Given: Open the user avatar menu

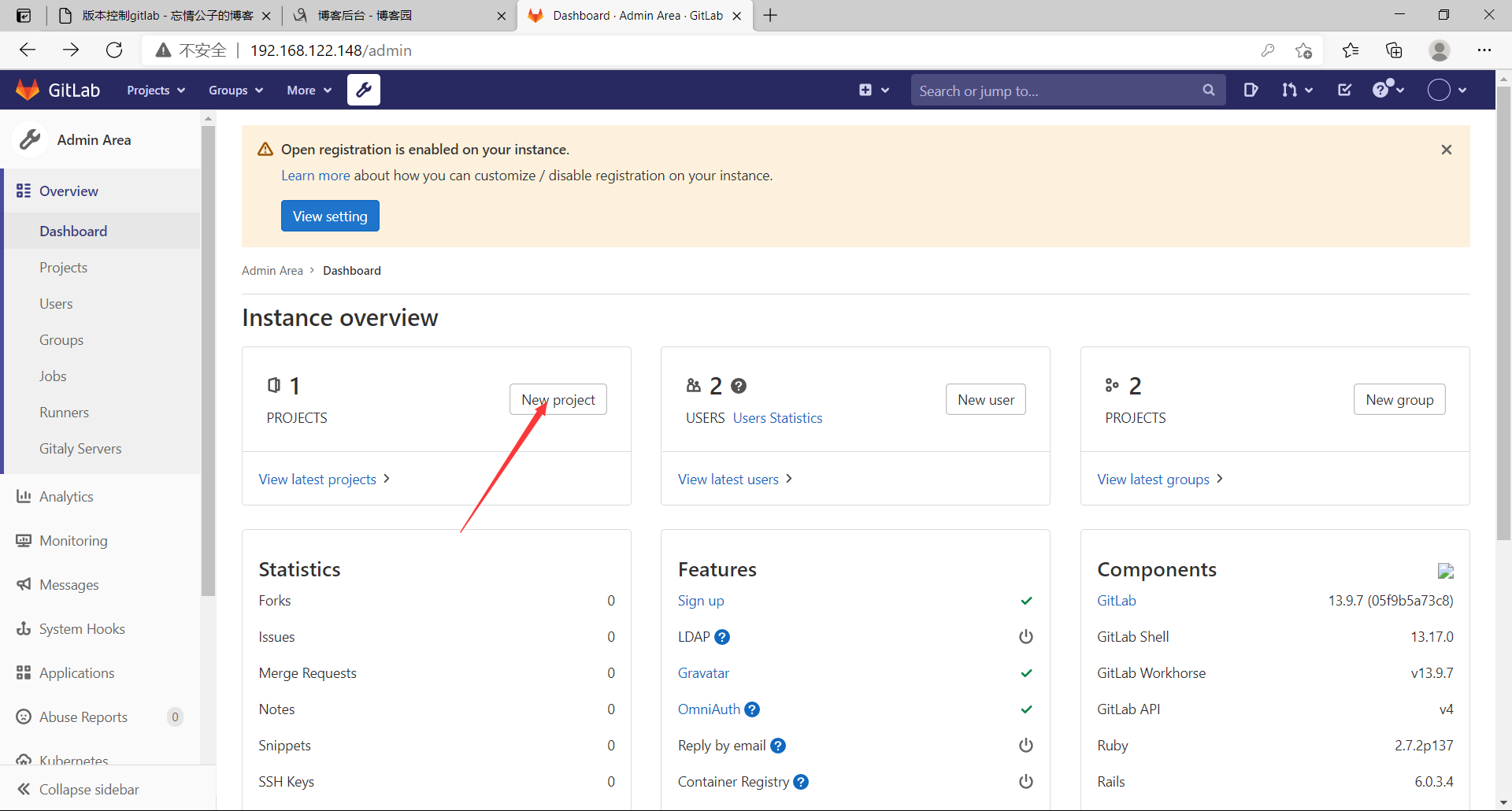Looking at the screenshot, I should [x=1439, y=90].
